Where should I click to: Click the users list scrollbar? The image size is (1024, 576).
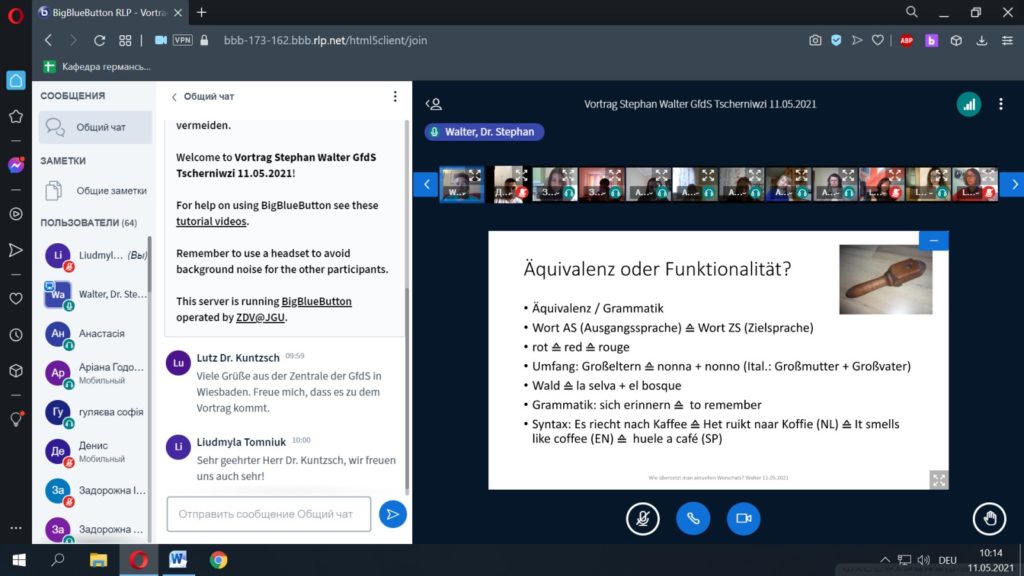(150, 264)
